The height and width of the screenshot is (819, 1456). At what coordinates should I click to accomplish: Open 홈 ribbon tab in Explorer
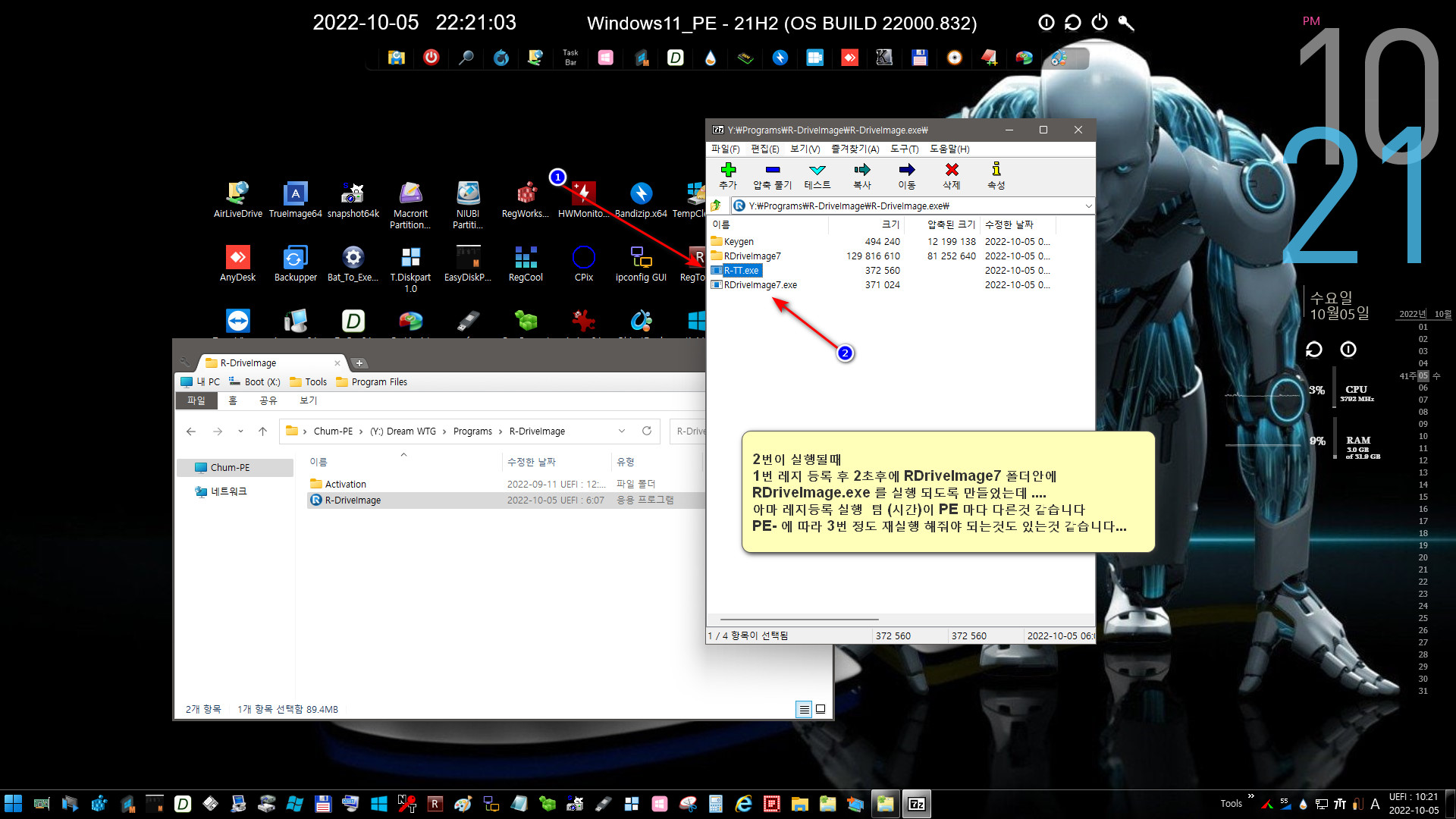coord(233,400)
